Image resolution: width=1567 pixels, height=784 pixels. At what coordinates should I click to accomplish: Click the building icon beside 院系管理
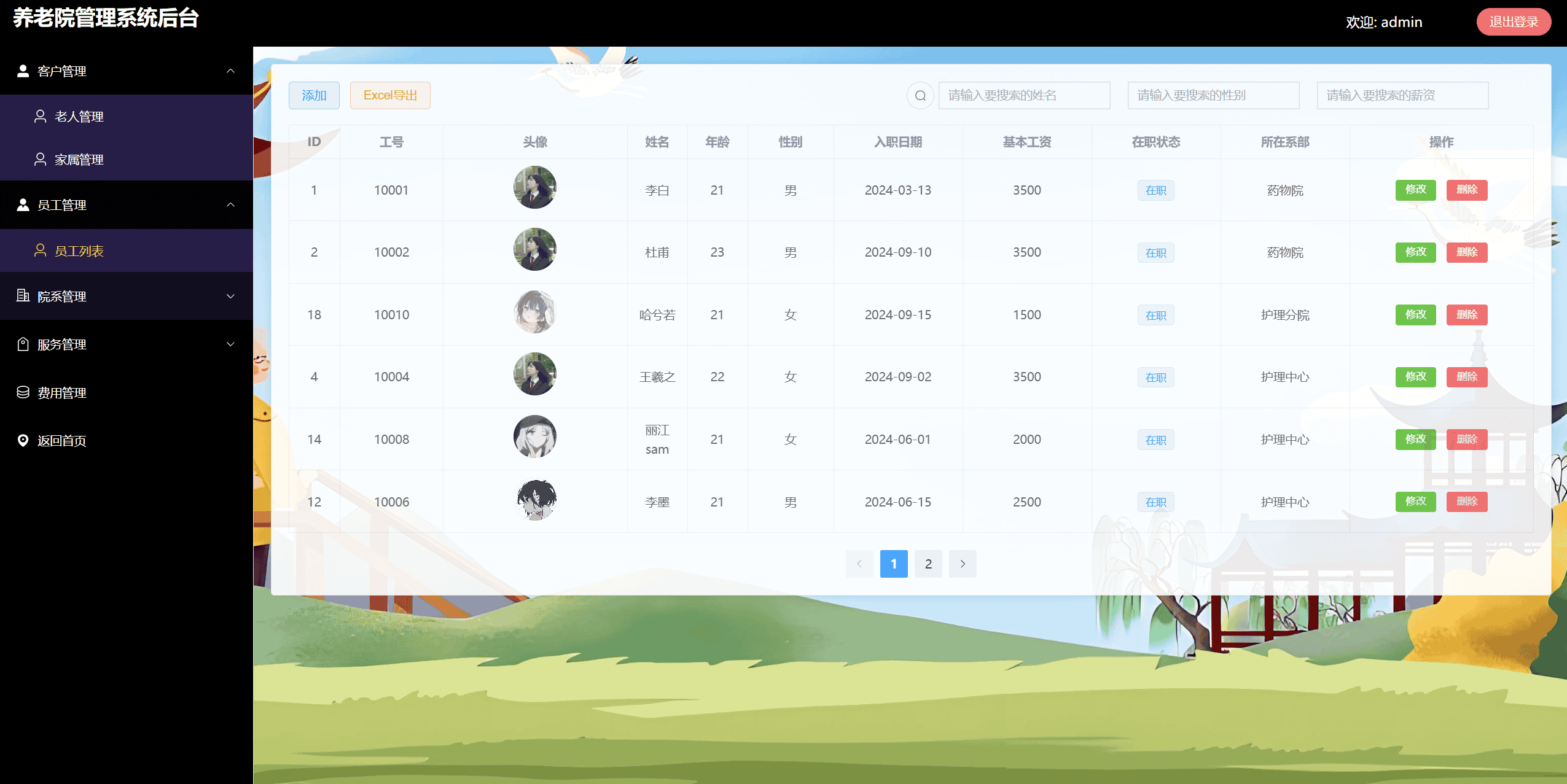[23, 296]
